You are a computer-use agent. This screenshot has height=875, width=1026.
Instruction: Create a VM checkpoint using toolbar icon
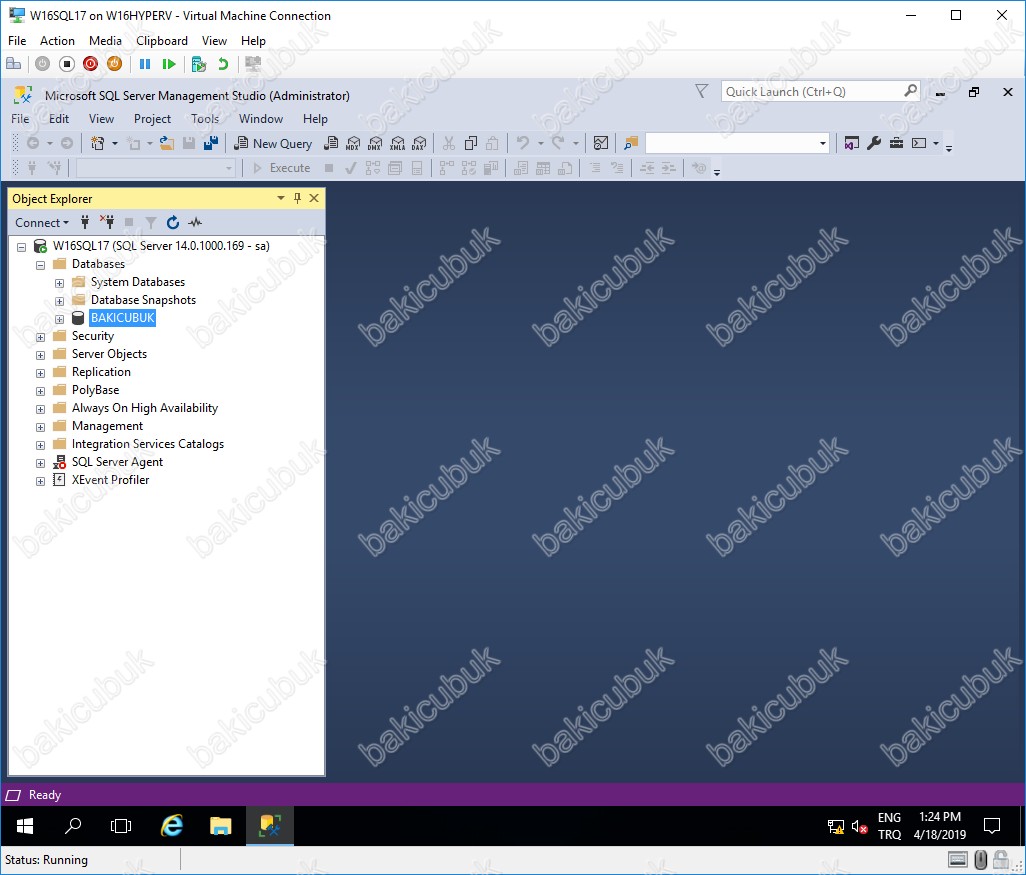pos(199,64)
